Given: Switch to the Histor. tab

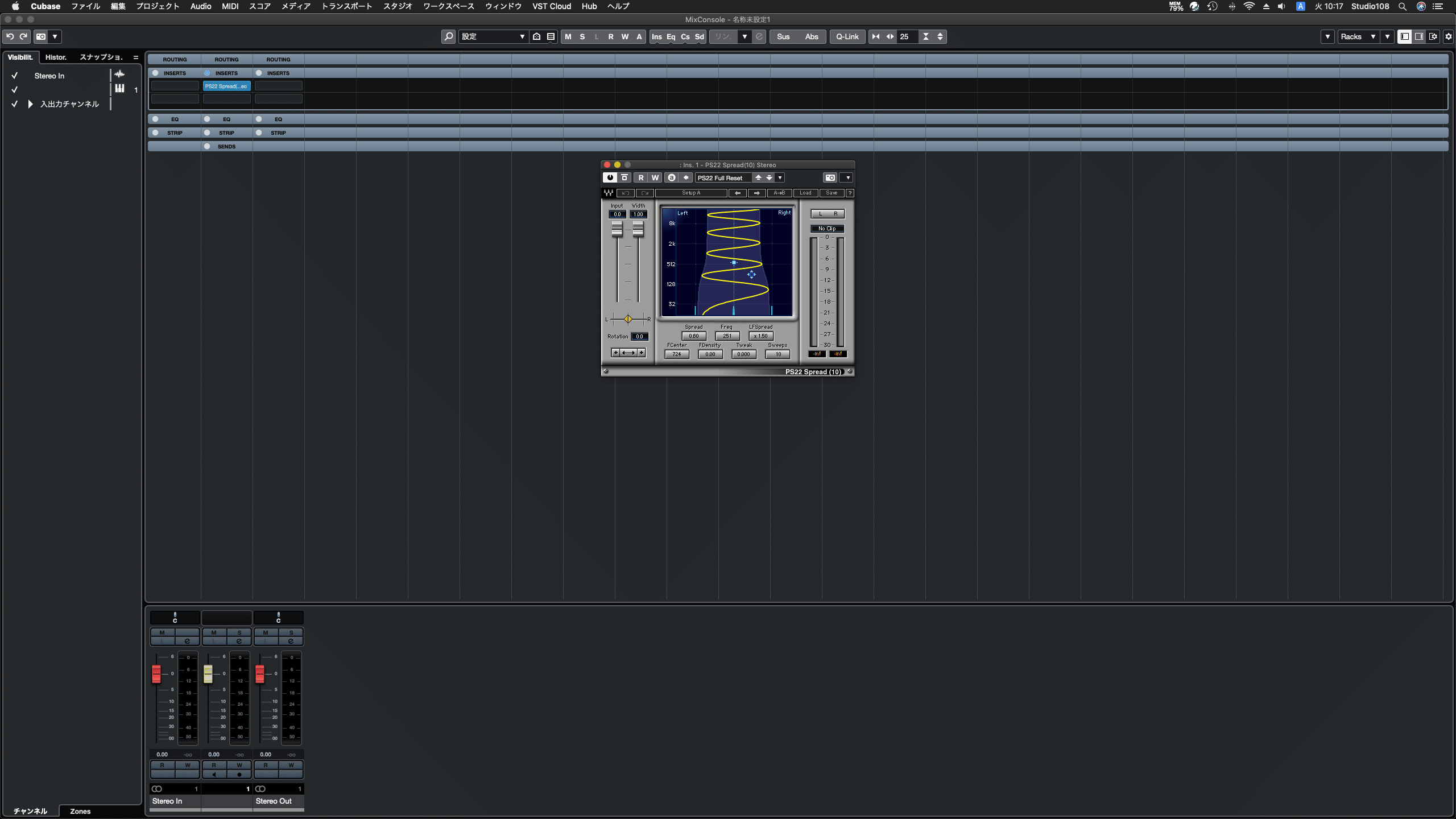Looking at the screenshot, I should coord(55,57).
